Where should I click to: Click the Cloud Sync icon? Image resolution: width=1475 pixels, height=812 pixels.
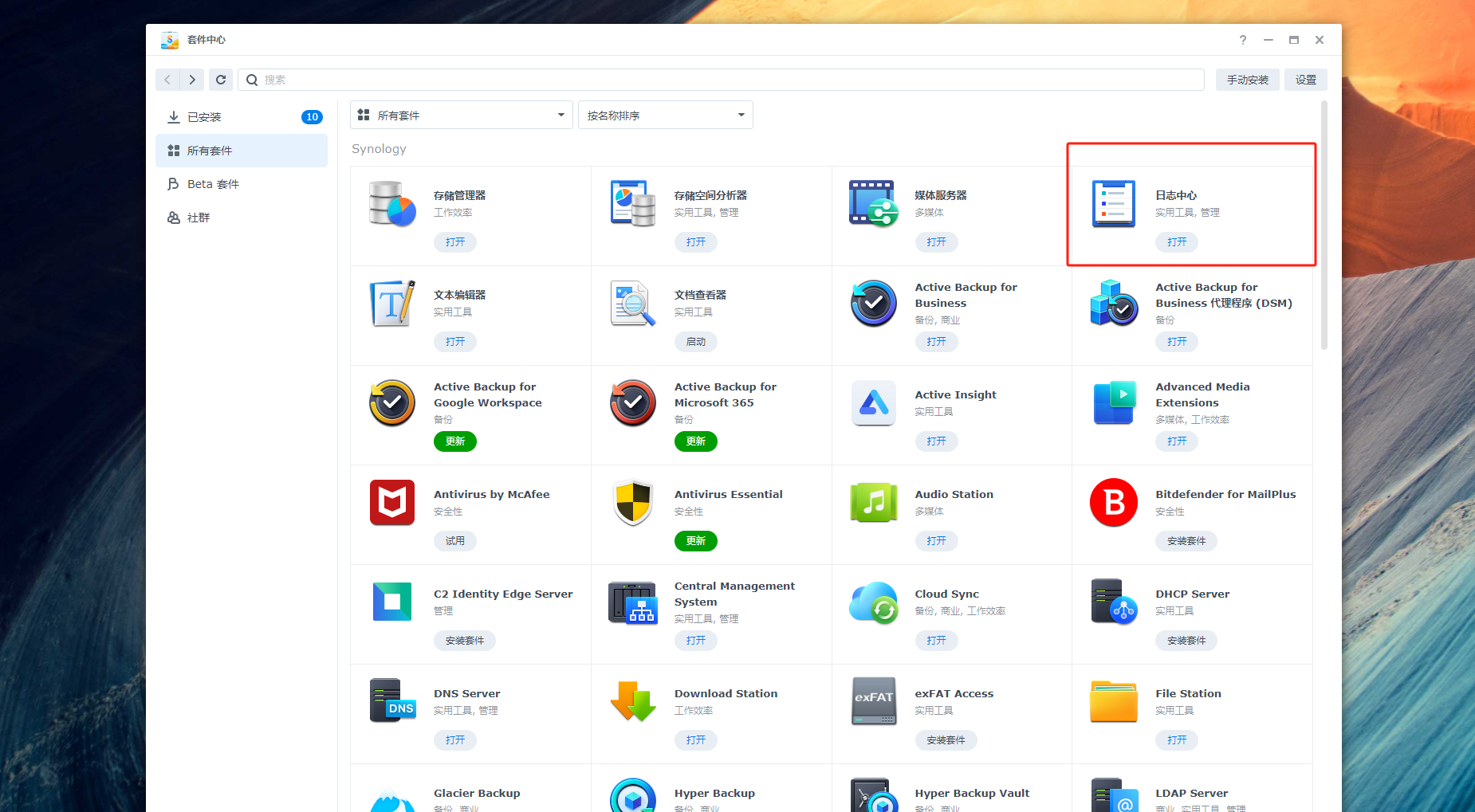874,602
